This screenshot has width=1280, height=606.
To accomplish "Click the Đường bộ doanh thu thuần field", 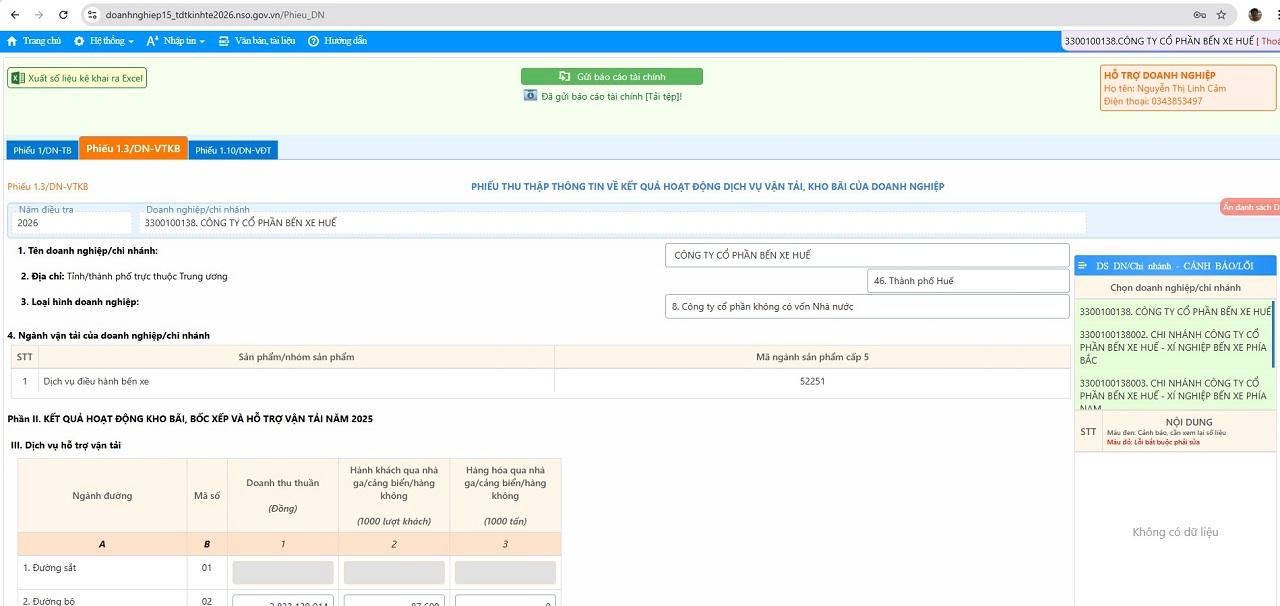I will [283, 600].
